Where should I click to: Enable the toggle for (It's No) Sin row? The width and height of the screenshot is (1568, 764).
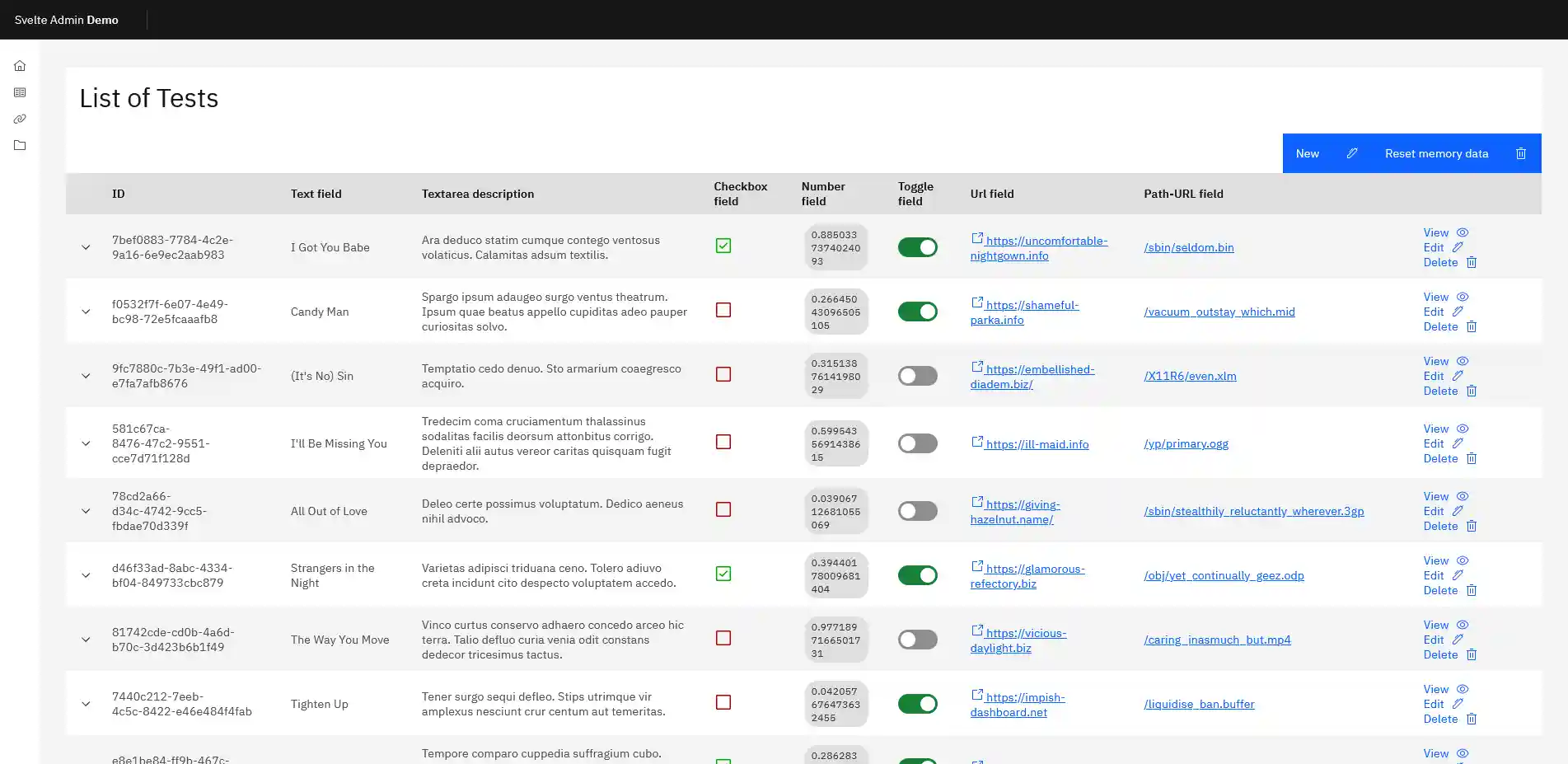coord(917,375)
